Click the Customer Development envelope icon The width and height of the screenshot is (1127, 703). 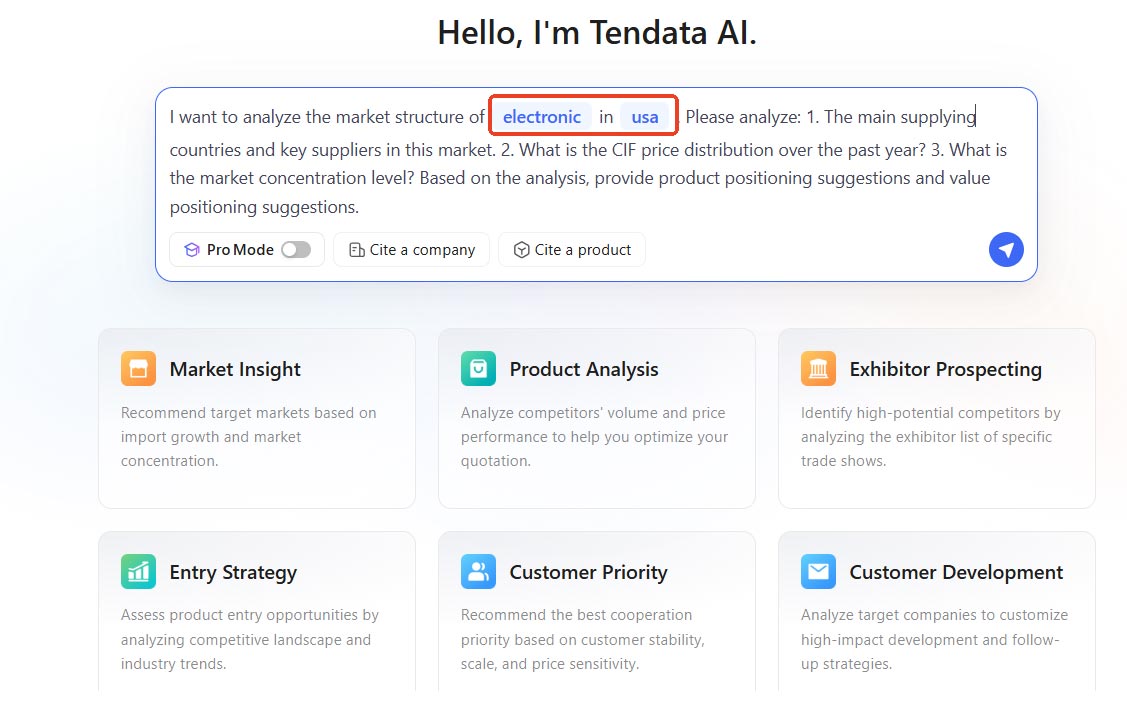coord(819,571)
